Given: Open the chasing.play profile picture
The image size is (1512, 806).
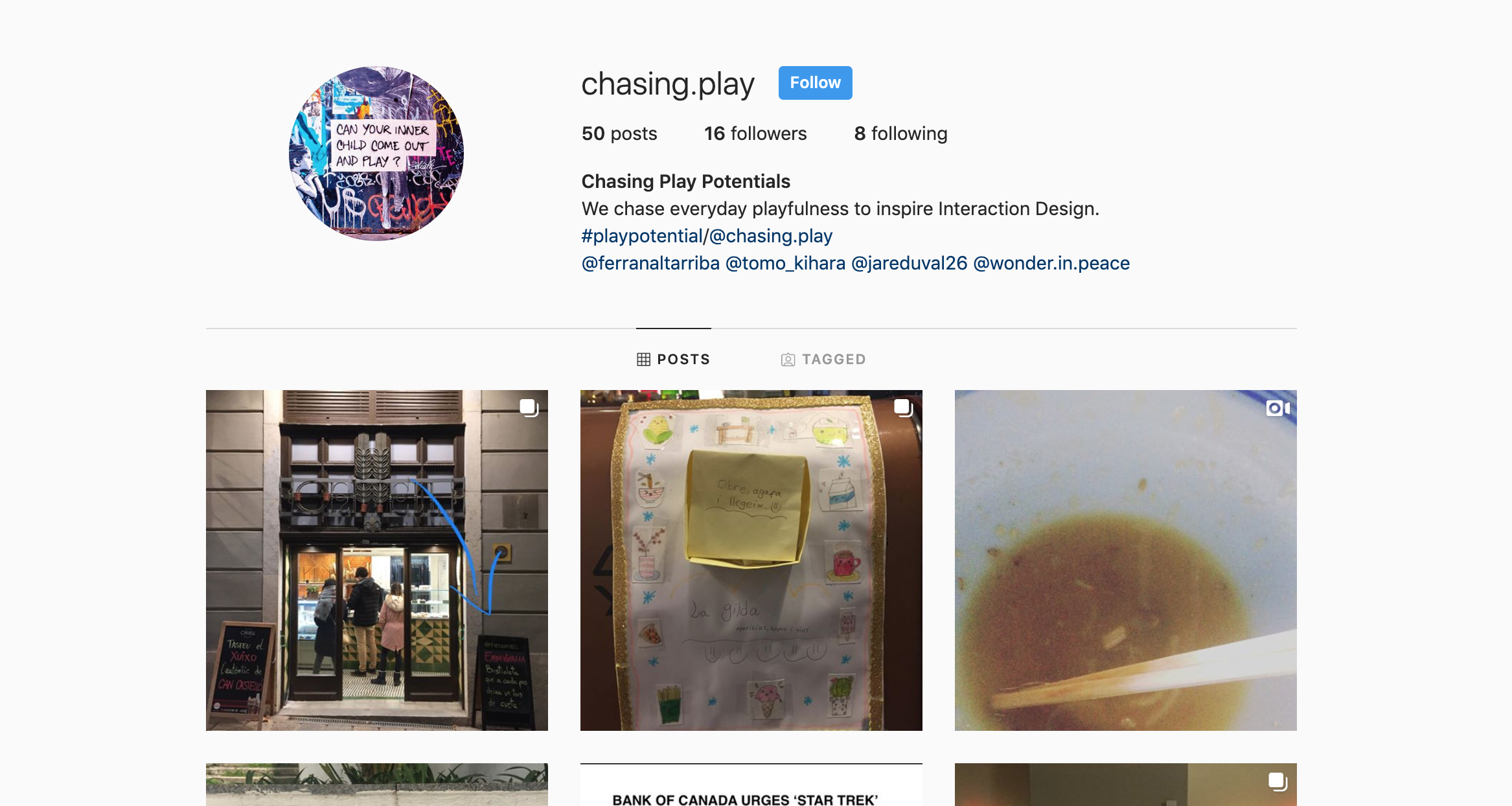Looking at the screenshot, I should pyautogui.click(x=376, y=154).
